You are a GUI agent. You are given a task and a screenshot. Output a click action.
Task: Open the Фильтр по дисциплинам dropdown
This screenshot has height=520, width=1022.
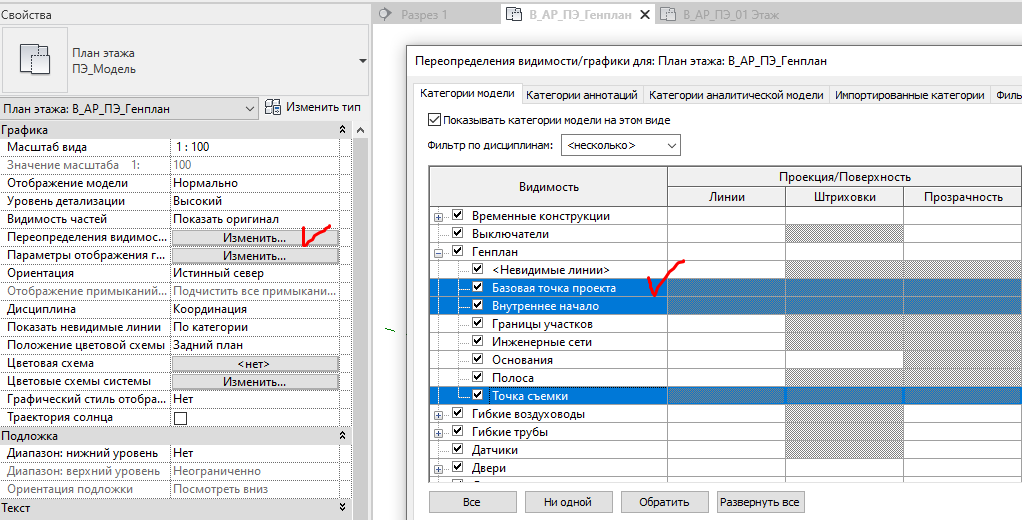click(620, 146)
